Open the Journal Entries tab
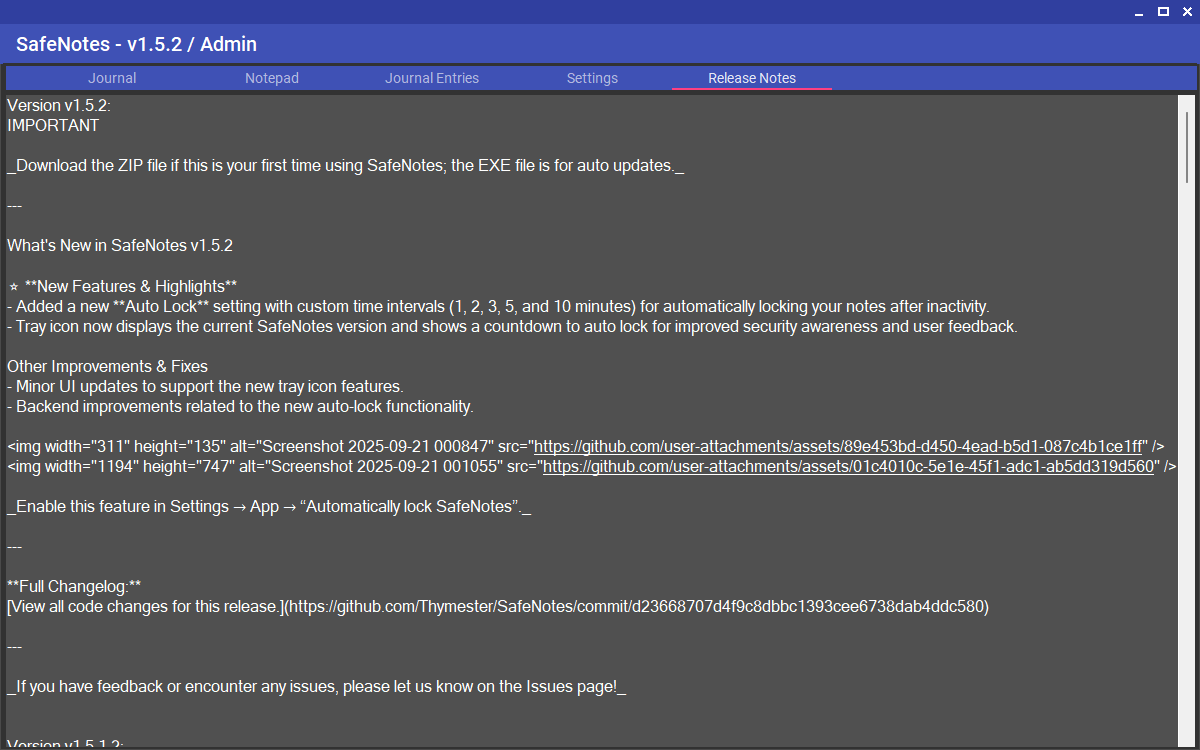The width and height of the screenshot is (1200, 750). [432, 78]
